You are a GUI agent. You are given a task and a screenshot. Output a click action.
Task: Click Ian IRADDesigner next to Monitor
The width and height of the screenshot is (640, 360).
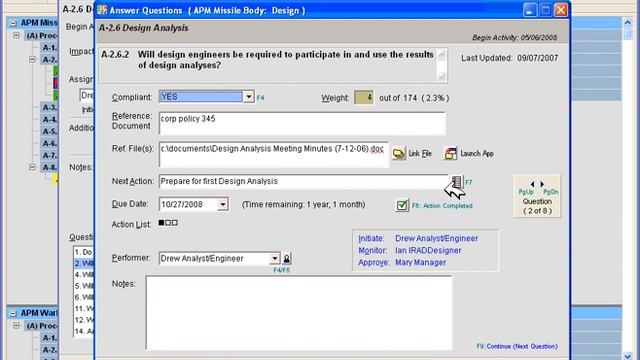click(428, 251)
